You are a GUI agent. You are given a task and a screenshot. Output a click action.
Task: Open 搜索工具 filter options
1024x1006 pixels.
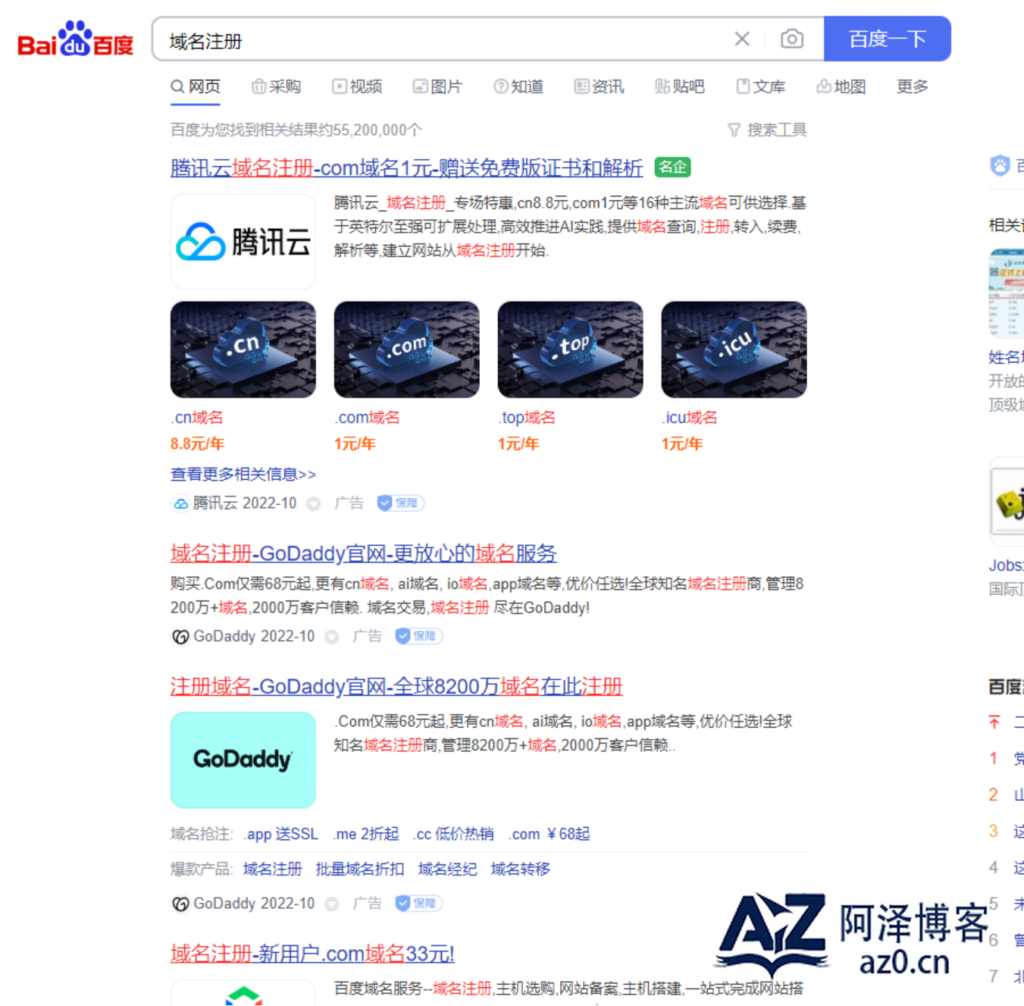(x=767, y=130)
